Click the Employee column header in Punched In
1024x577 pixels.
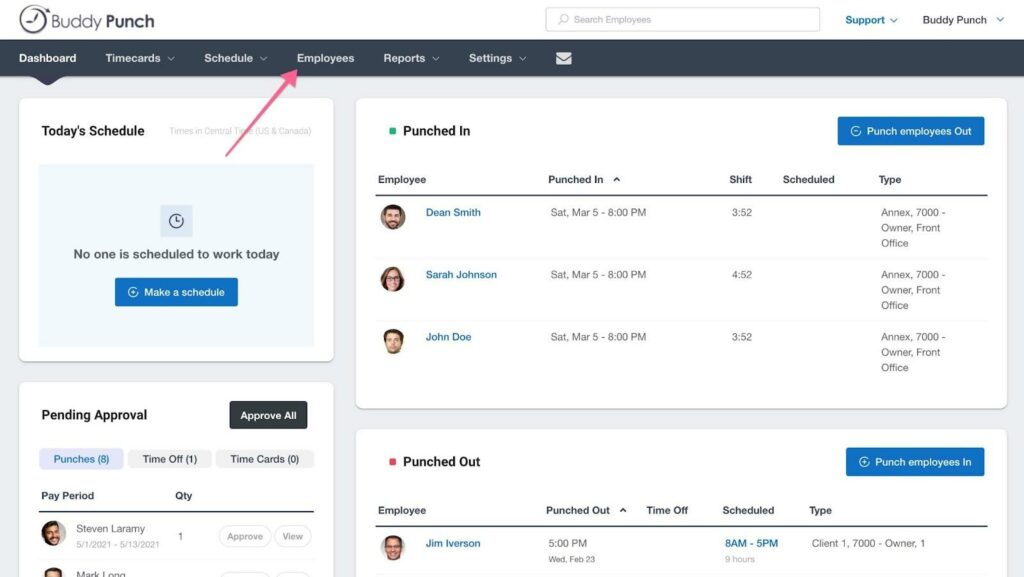[x=402, y=179]
